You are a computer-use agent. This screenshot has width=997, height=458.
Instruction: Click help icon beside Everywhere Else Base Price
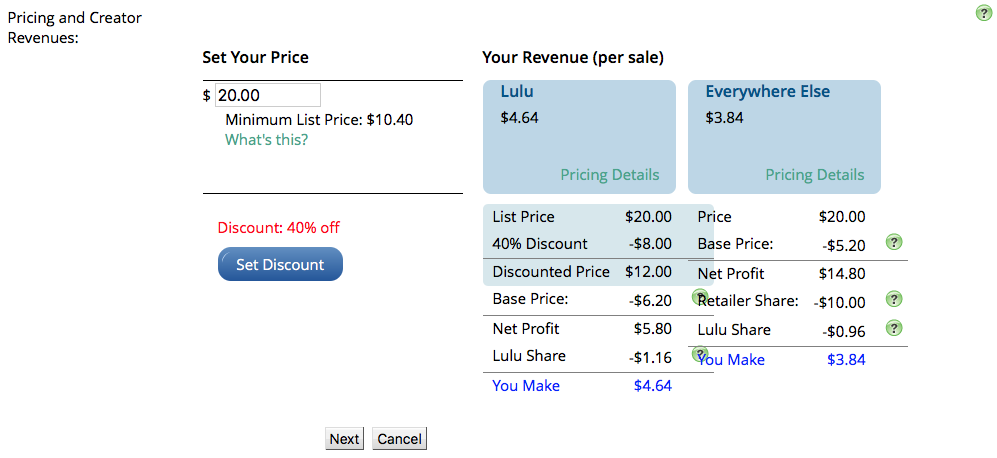pyautogui.click(x=894, y=242)
